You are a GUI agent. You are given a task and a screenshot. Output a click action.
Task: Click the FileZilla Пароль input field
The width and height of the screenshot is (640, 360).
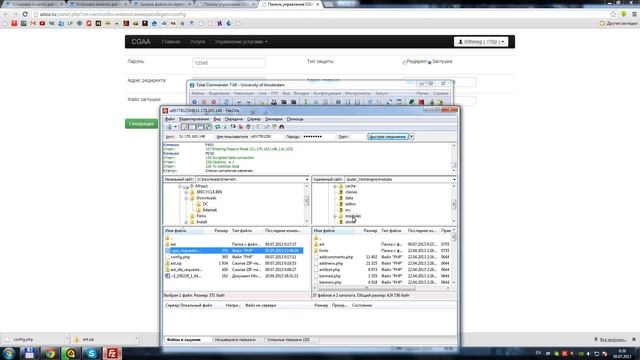point(318,136)
